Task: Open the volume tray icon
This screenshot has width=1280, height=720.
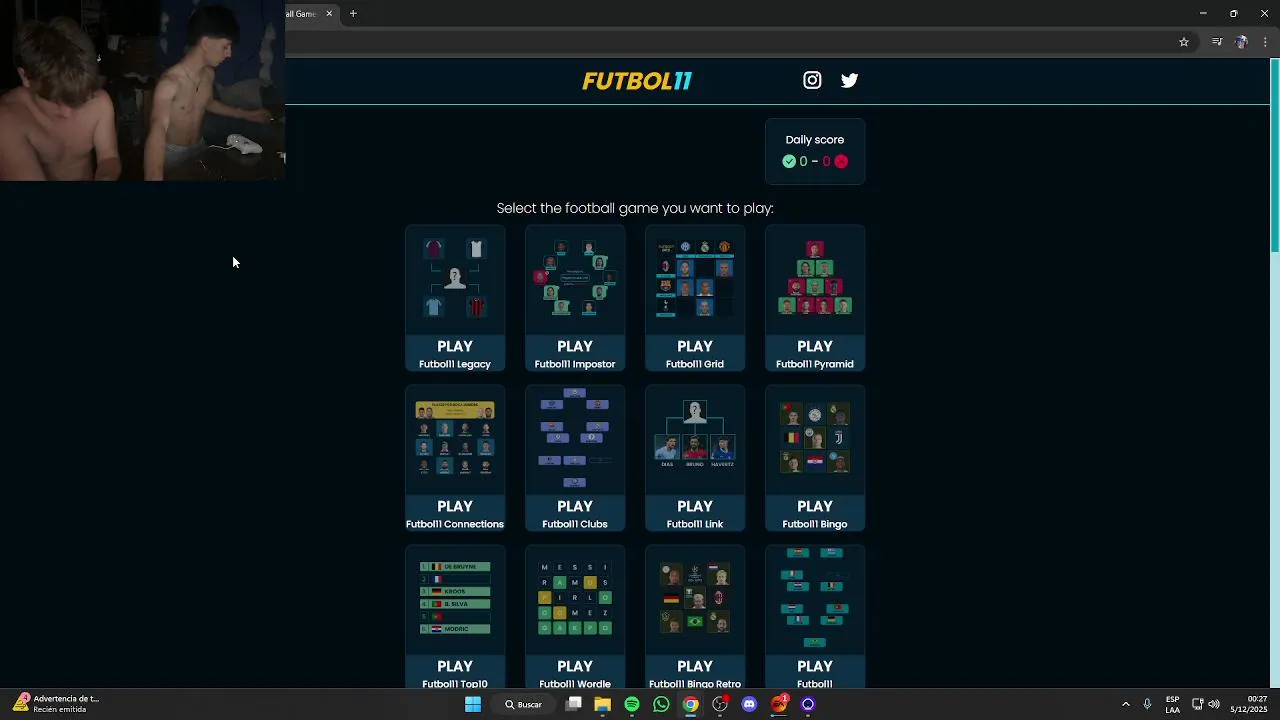Action: click(1213, 704)
